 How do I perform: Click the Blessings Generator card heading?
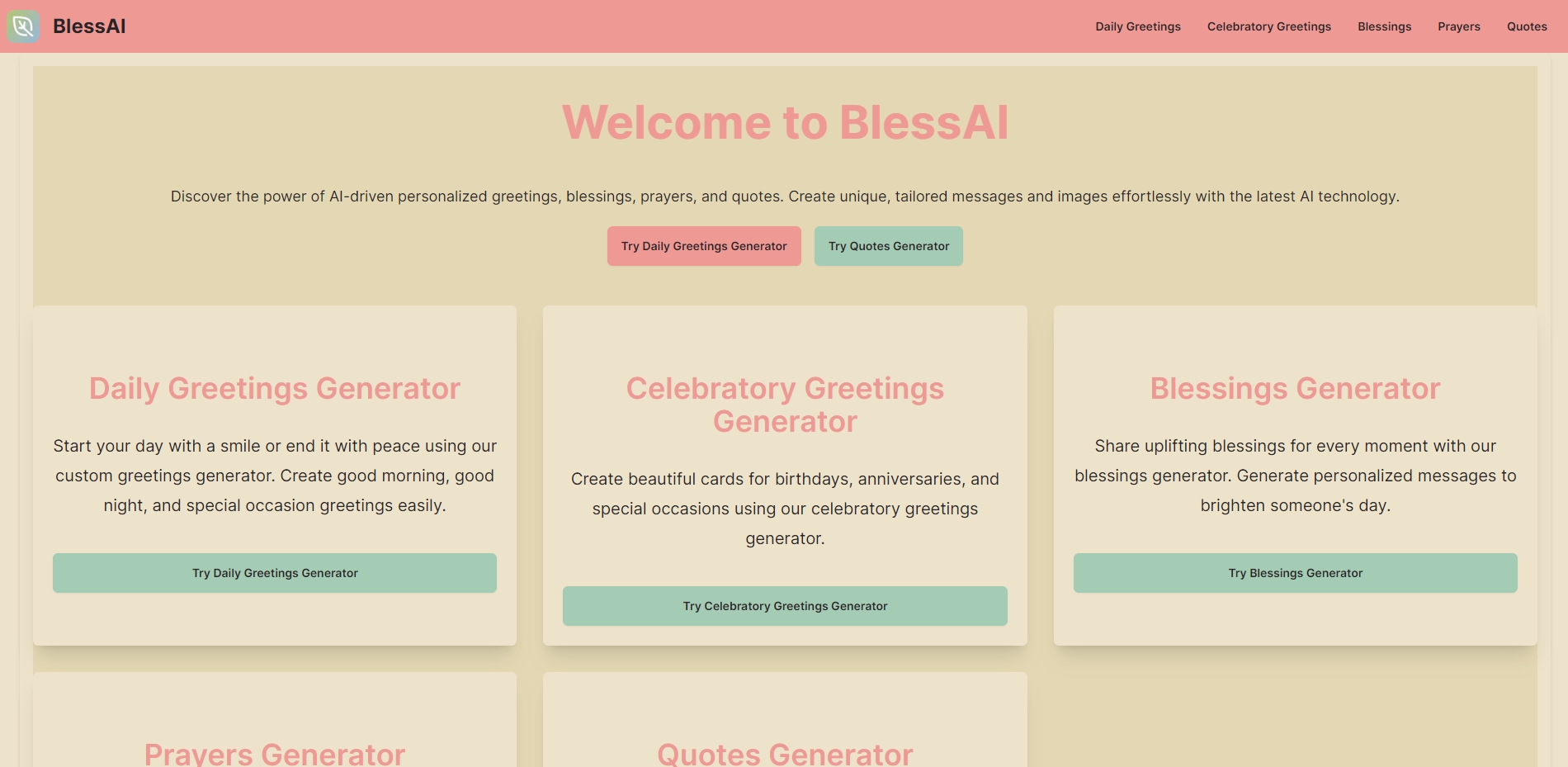click(1296, 388)
